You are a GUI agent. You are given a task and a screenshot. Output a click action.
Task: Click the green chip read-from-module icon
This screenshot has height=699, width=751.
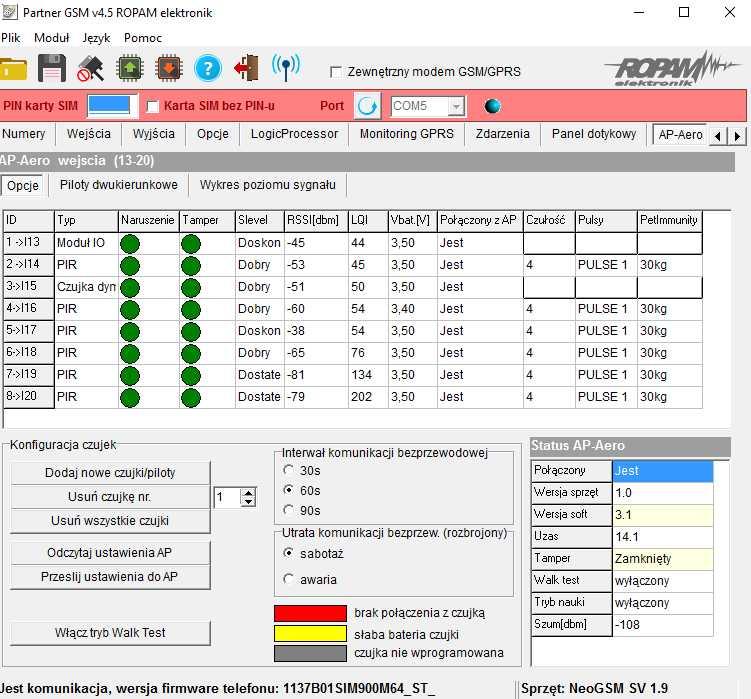click(x=130, y=68)
